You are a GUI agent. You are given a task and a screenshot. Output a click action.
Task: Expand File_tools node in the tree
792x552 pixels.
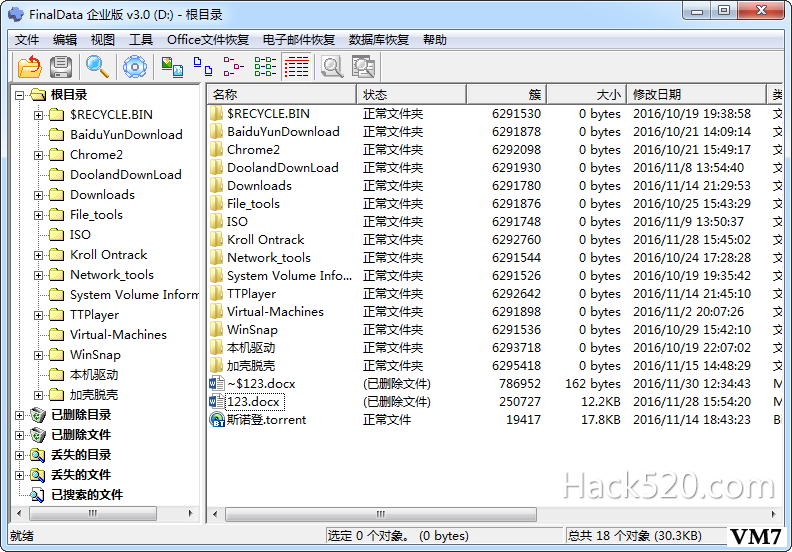pyautogui.click(x=38, y=215)
